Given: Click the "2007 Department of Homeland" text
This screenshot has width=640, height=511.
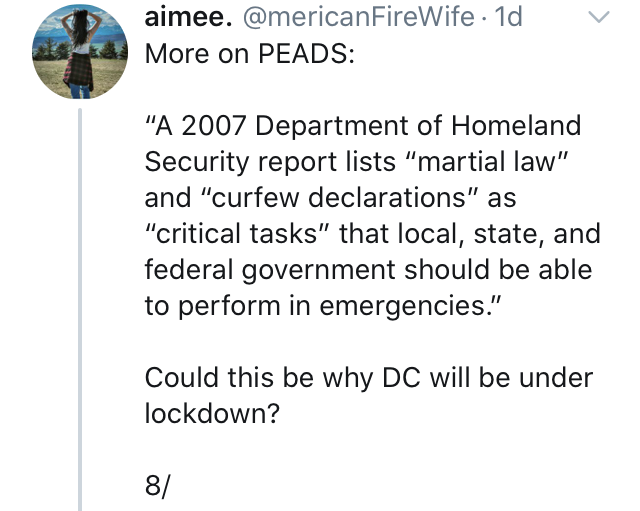Looking at the screenshot, I should (x=381, y=125).
